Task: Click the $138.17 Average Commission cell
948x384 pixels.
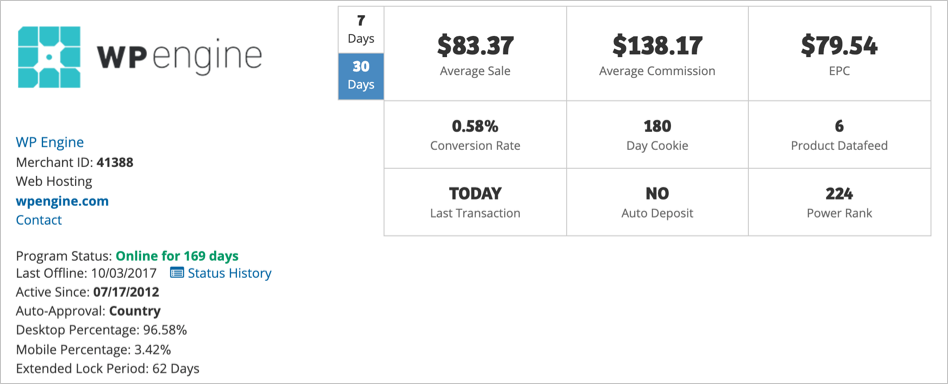Action: (x=657, y=54)
